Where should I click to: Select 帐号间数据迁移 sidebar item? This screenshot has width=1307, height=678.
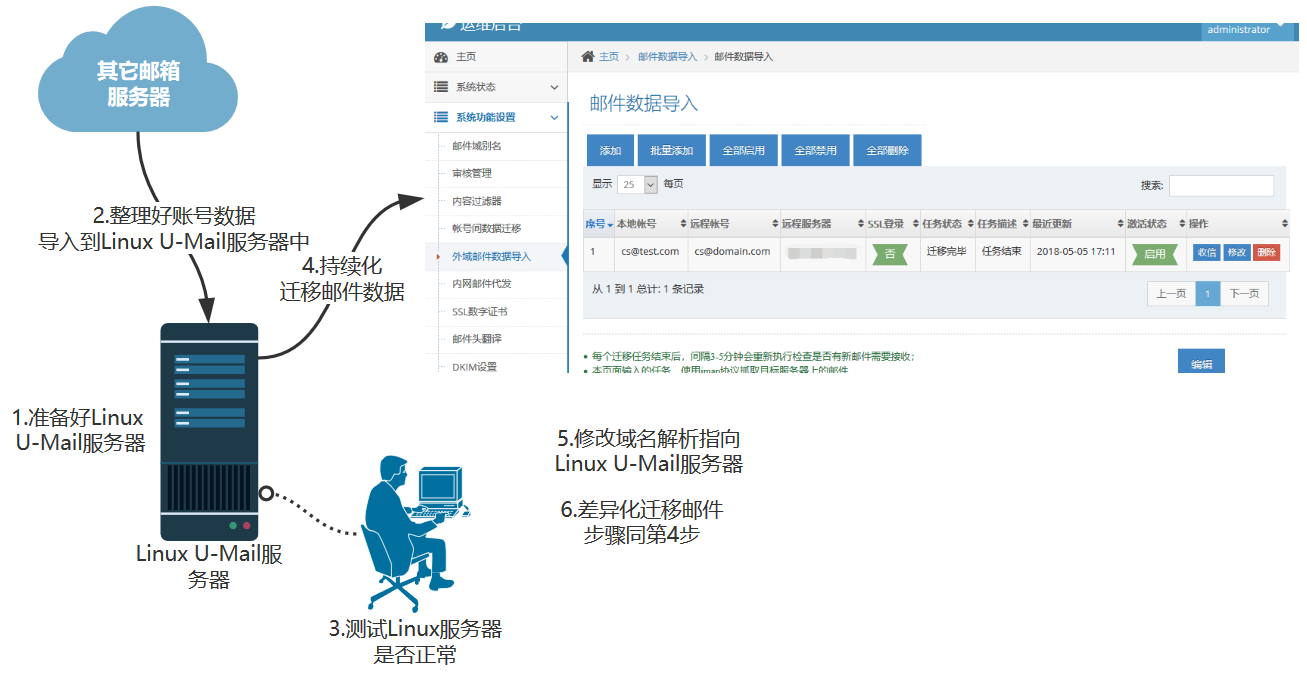point(486,229)
